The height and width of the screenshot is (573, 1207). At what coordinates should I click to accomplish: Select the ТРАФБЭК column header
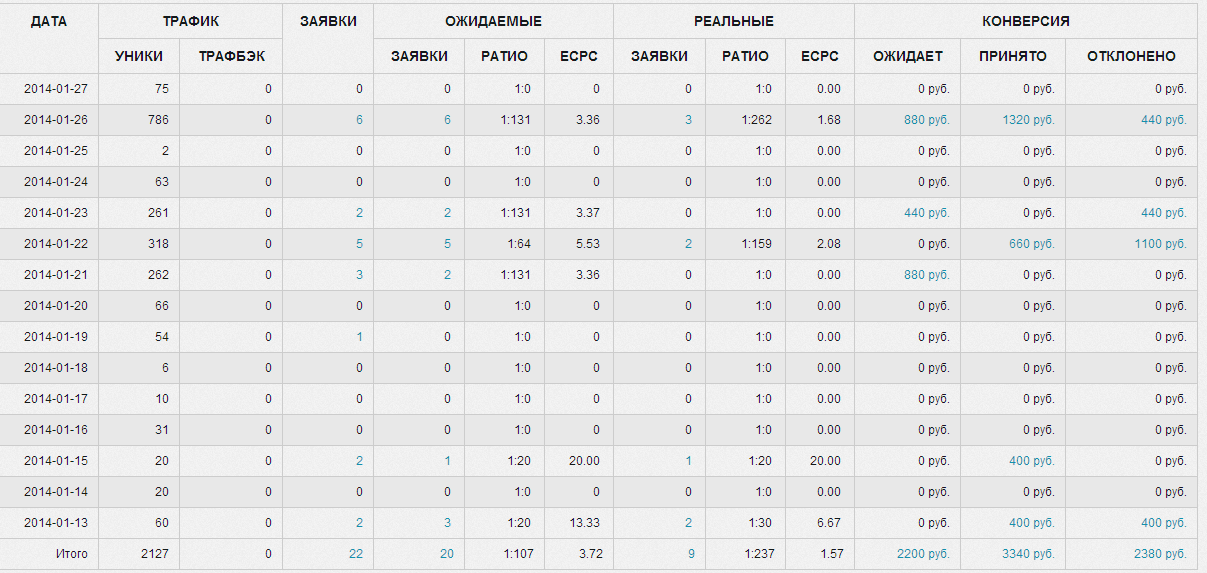pyautogui.click(x=232, y=56)
